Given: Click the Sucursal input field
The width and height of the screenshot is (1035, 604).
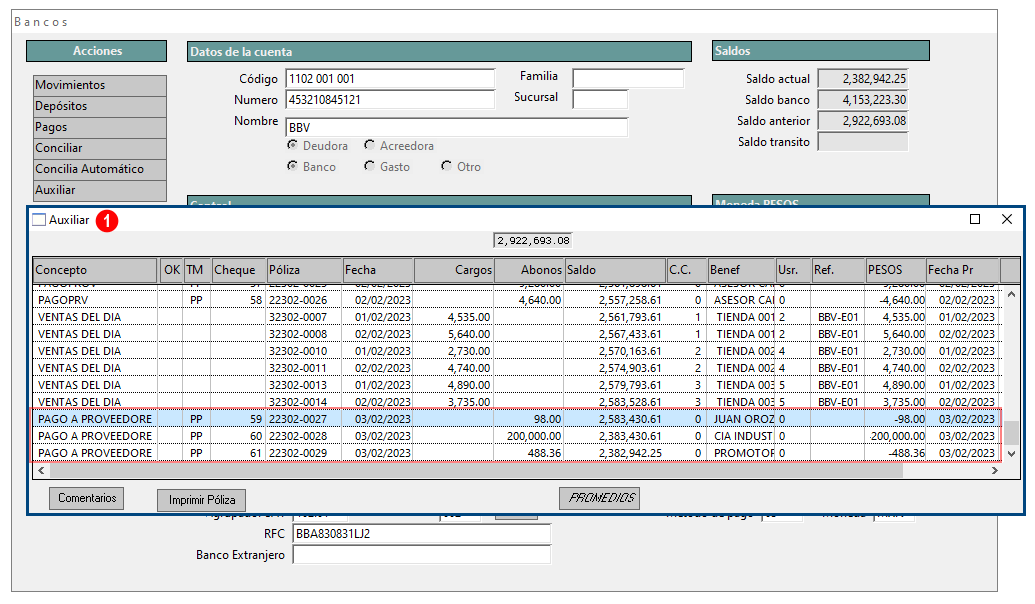Looking at the screenshot, I should pos(601,100).
